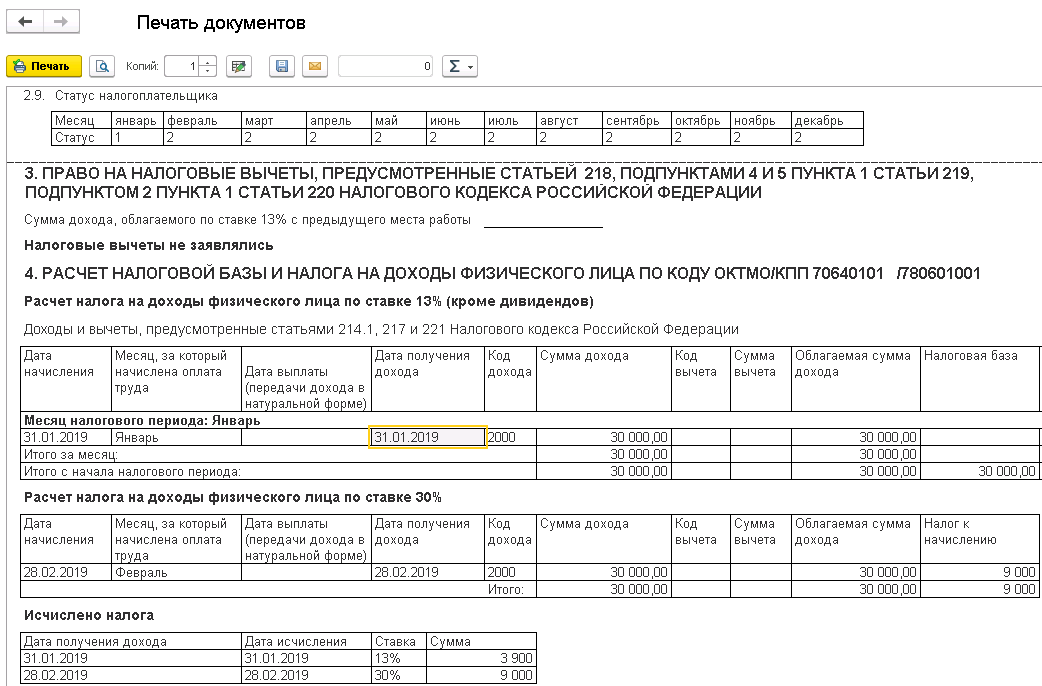Image resolution: width=1042 pixels, height=686 pixels.
Task: Click the 'Дата исчисления' column header
Action: [306, 641]
